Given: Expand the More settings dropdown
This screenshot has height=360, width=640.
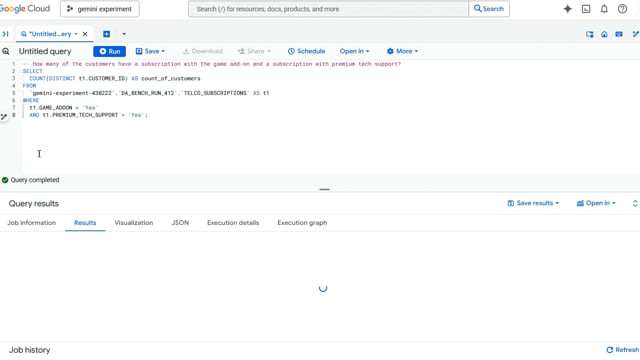Looking at the screenshot, I should (402, 51).
